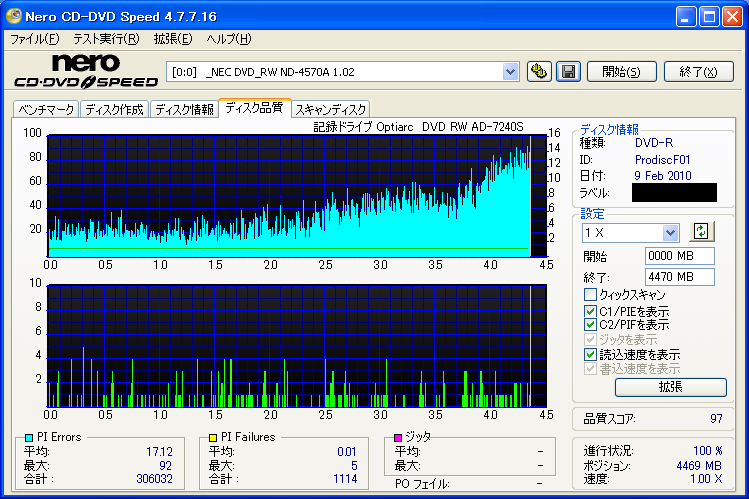Toggle the C2/PIFを表示 checkbox

pyautogui.click(x=590, y=325)
